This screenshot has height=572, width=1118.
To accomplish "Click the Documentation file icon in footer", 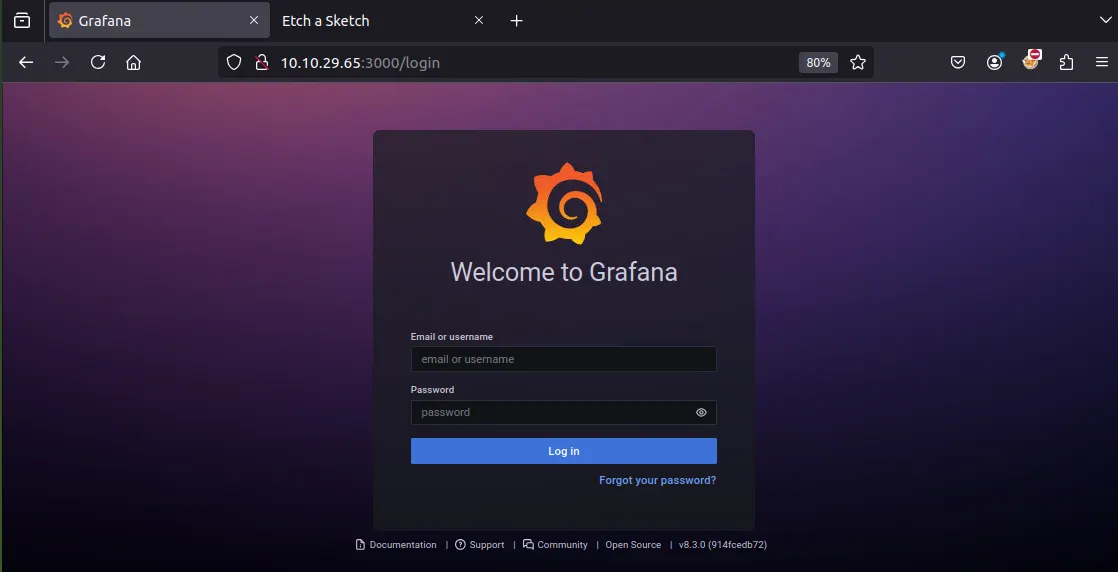I will point(360,544).
